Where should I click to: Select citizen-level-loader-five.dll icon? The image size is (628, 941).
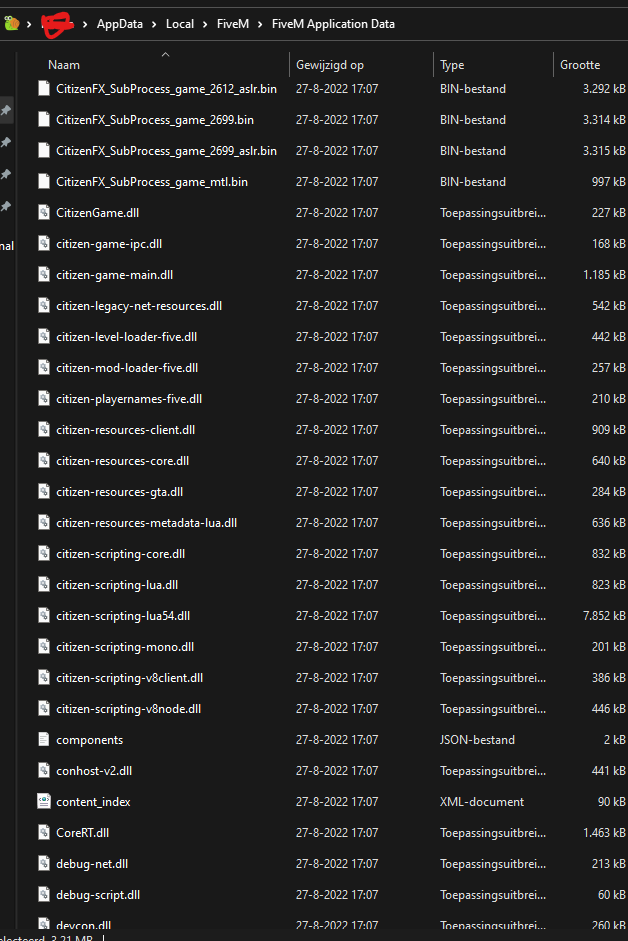point(44,337)
